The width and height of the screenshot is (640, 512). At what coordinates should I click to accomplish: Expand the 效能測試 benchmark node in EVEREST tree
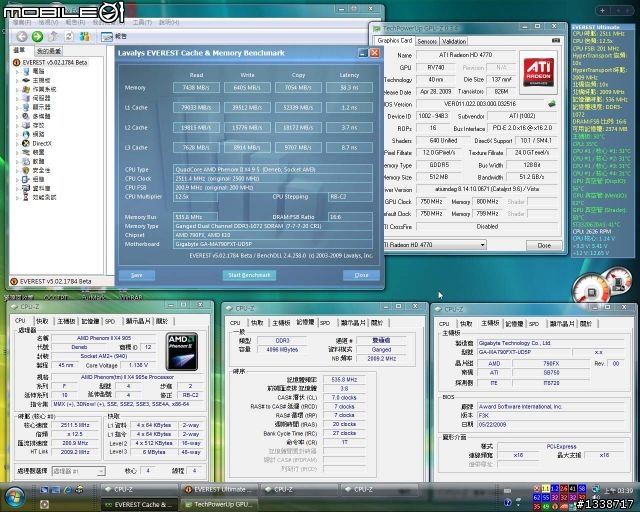[x=17, y=197]
